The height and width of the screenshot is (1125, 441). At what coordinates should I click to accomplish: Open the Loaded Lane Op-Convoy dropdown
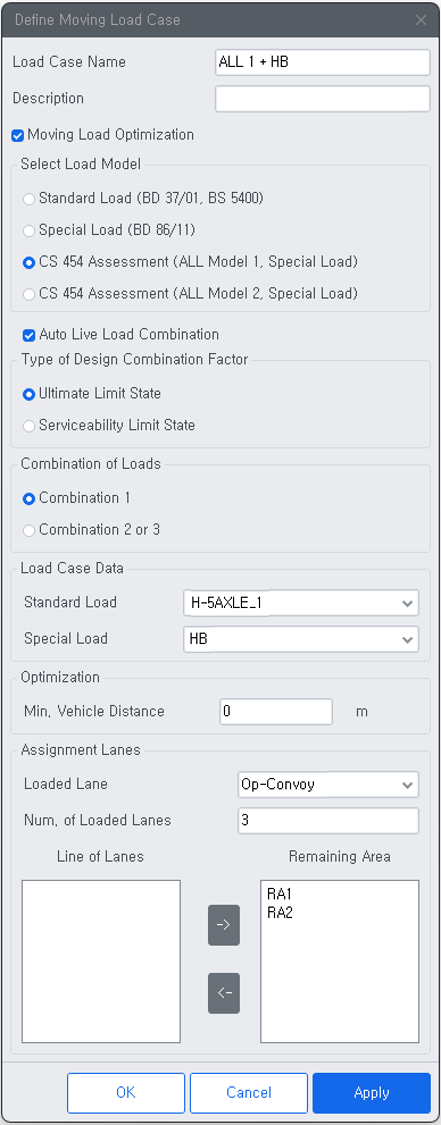click(328, 784)
